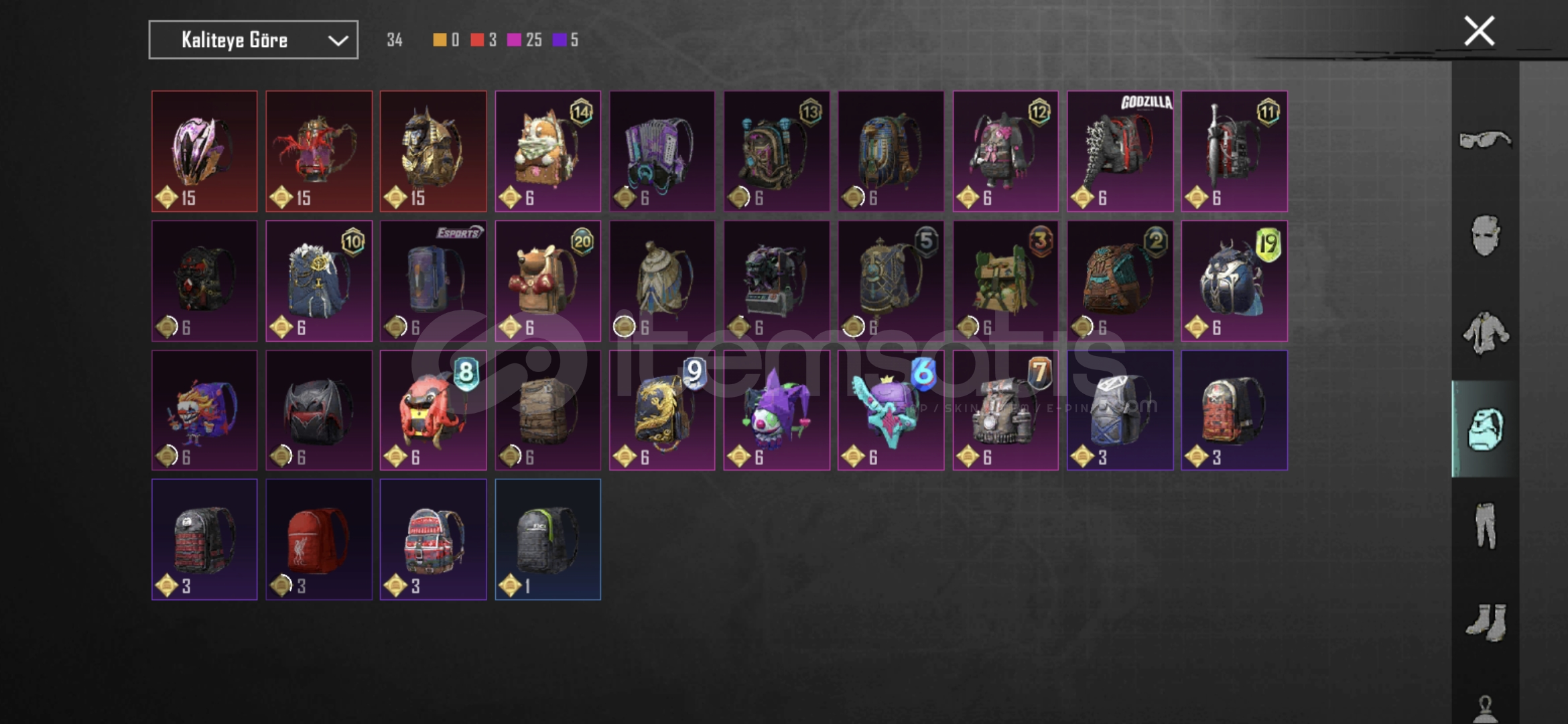
Task: Select the face mask category icon
Action: [x=1485, y=235]
